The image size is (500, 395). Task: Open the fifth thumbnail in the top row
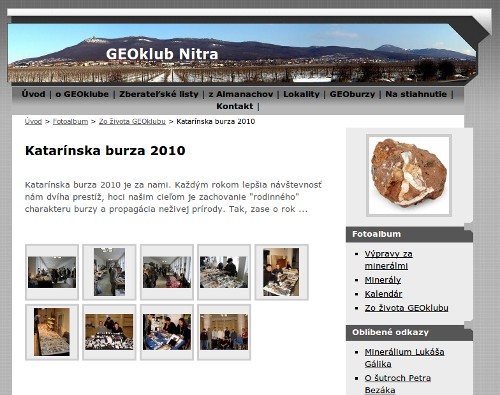(x=281, y=272)
